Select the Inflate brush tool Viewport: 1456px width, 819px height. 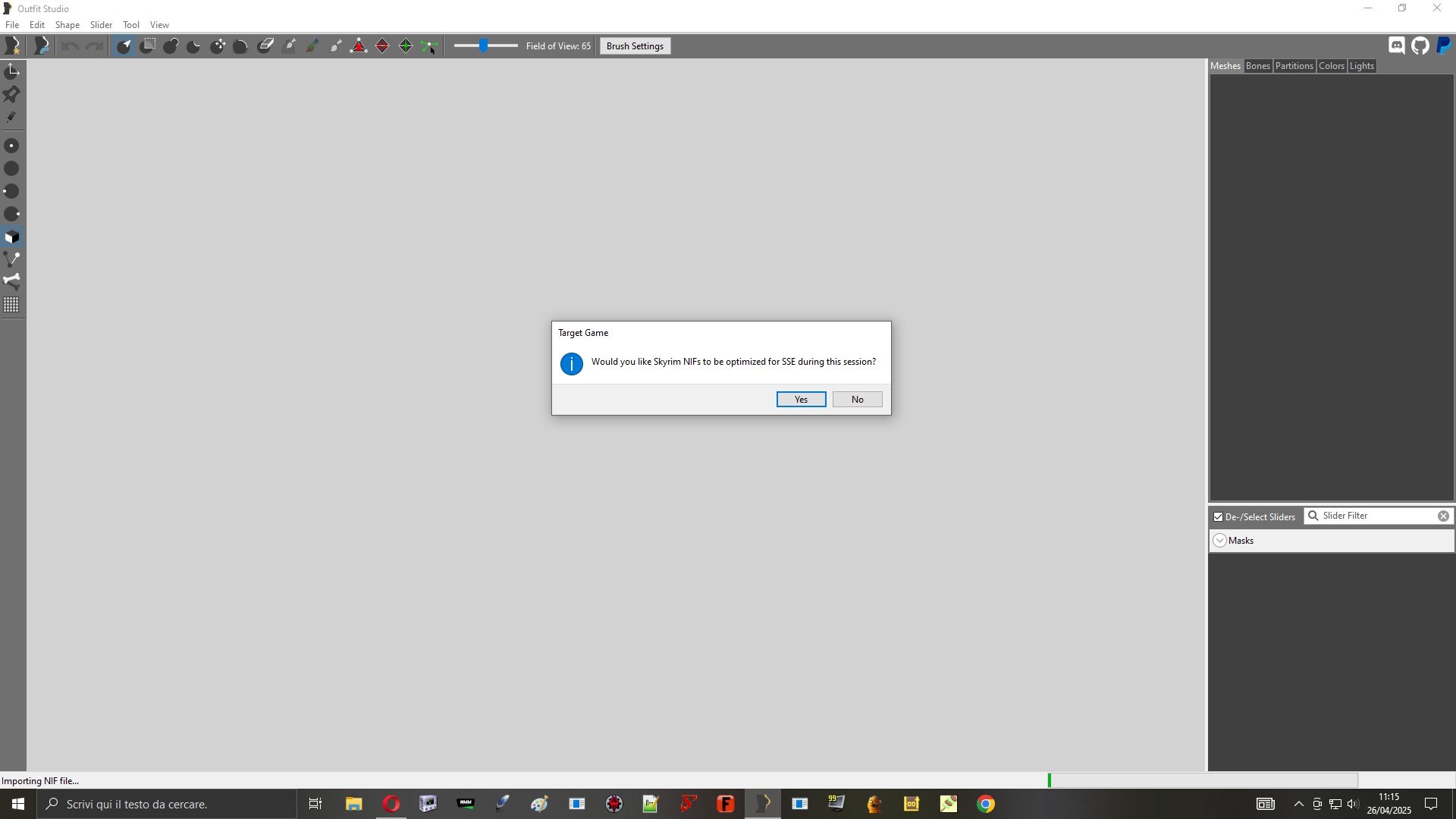[x=171, y=46]
